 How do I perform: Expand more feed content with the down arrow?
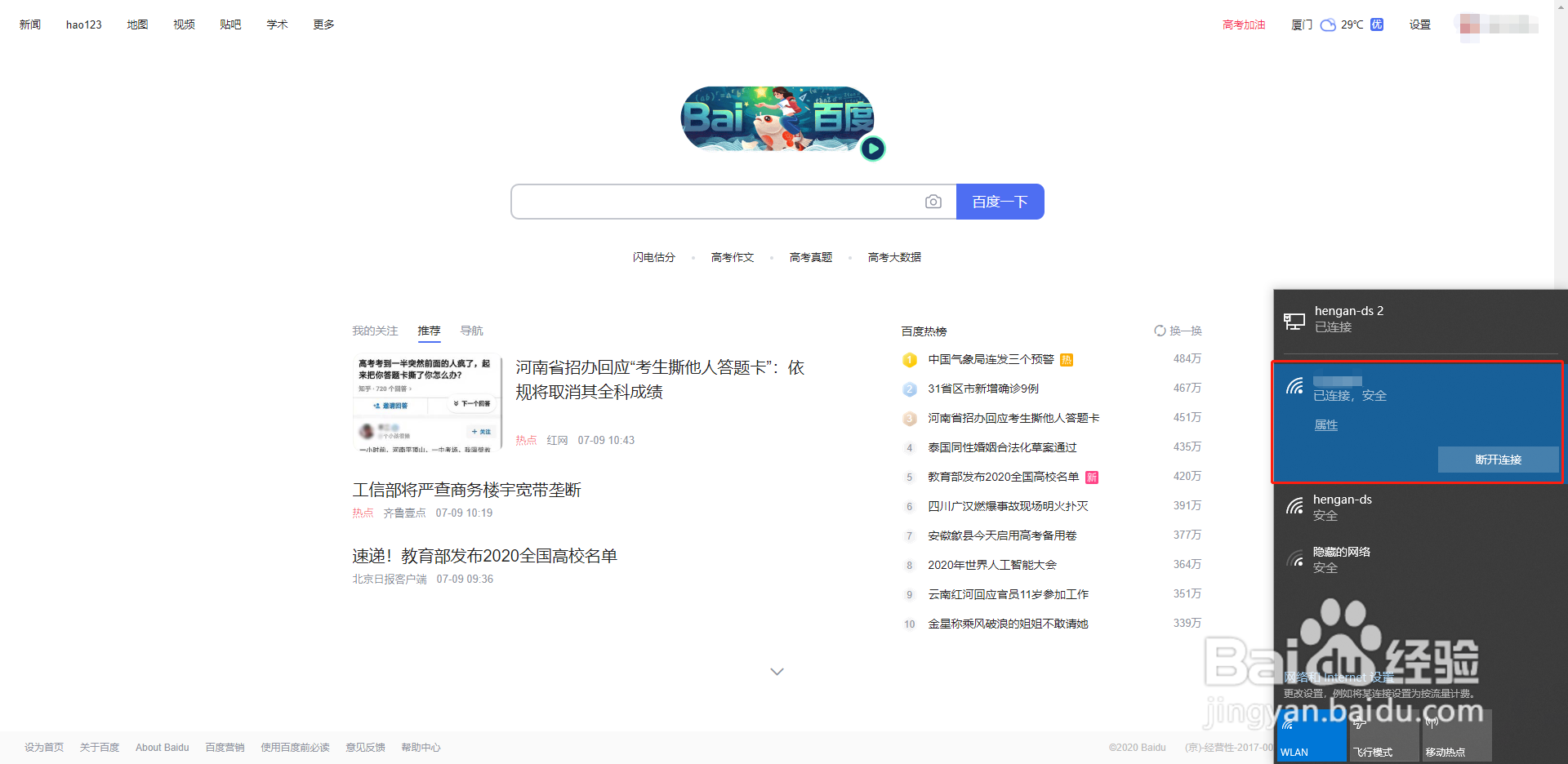click(x=777, y=671)
